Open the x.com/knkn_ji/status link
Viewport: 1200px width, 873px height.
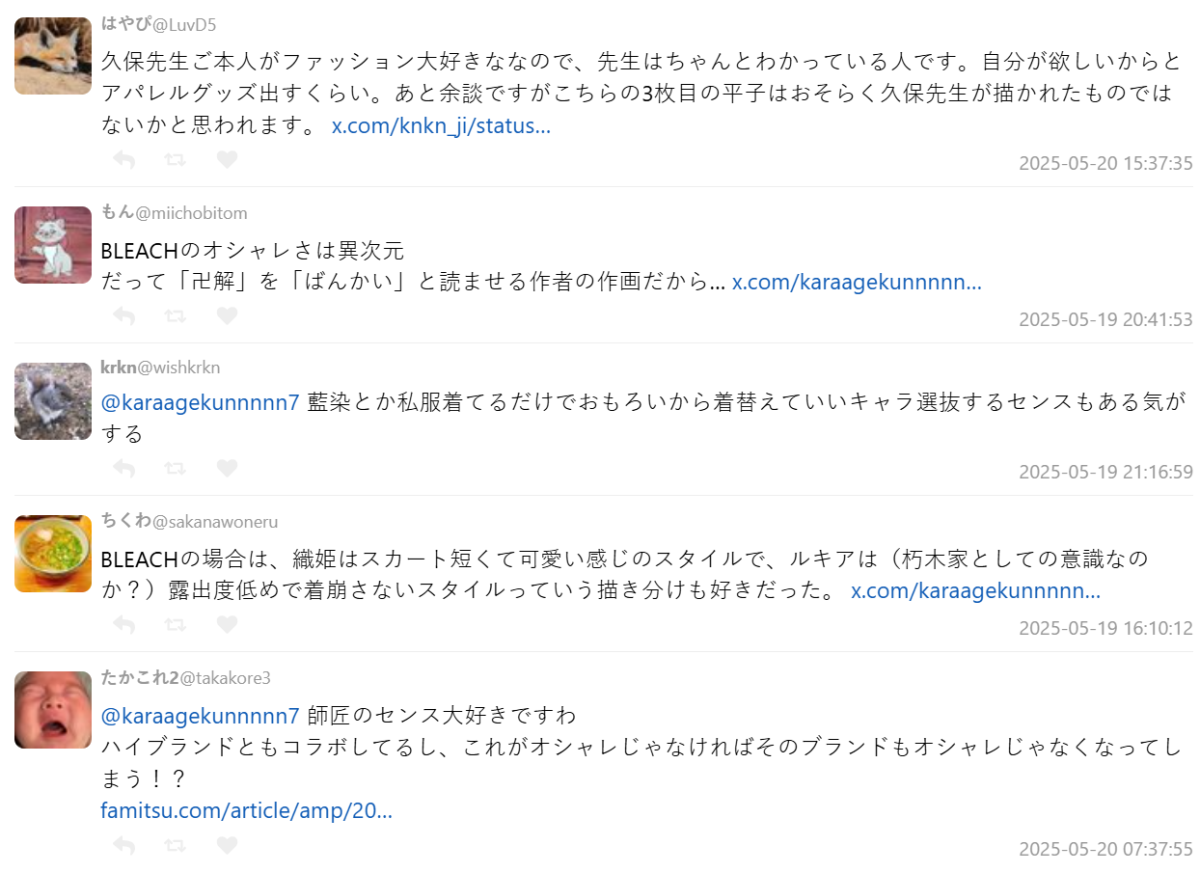tap(441, 127)
